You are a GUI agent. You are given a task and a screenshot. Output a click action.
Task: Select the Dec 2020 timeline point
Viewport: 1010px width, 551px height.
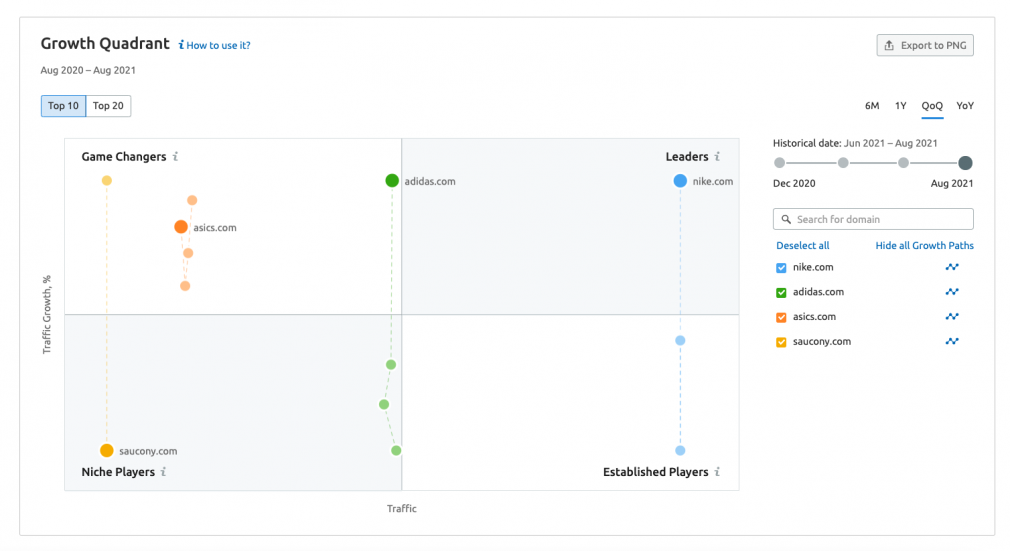tap(779, 163)
